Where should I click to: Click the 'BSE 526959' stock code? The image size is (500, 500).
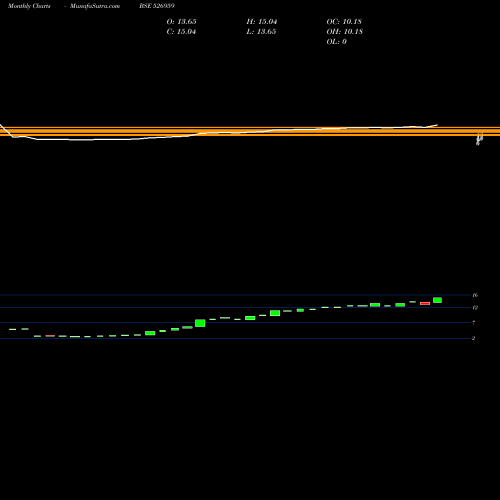click(157, 6)
